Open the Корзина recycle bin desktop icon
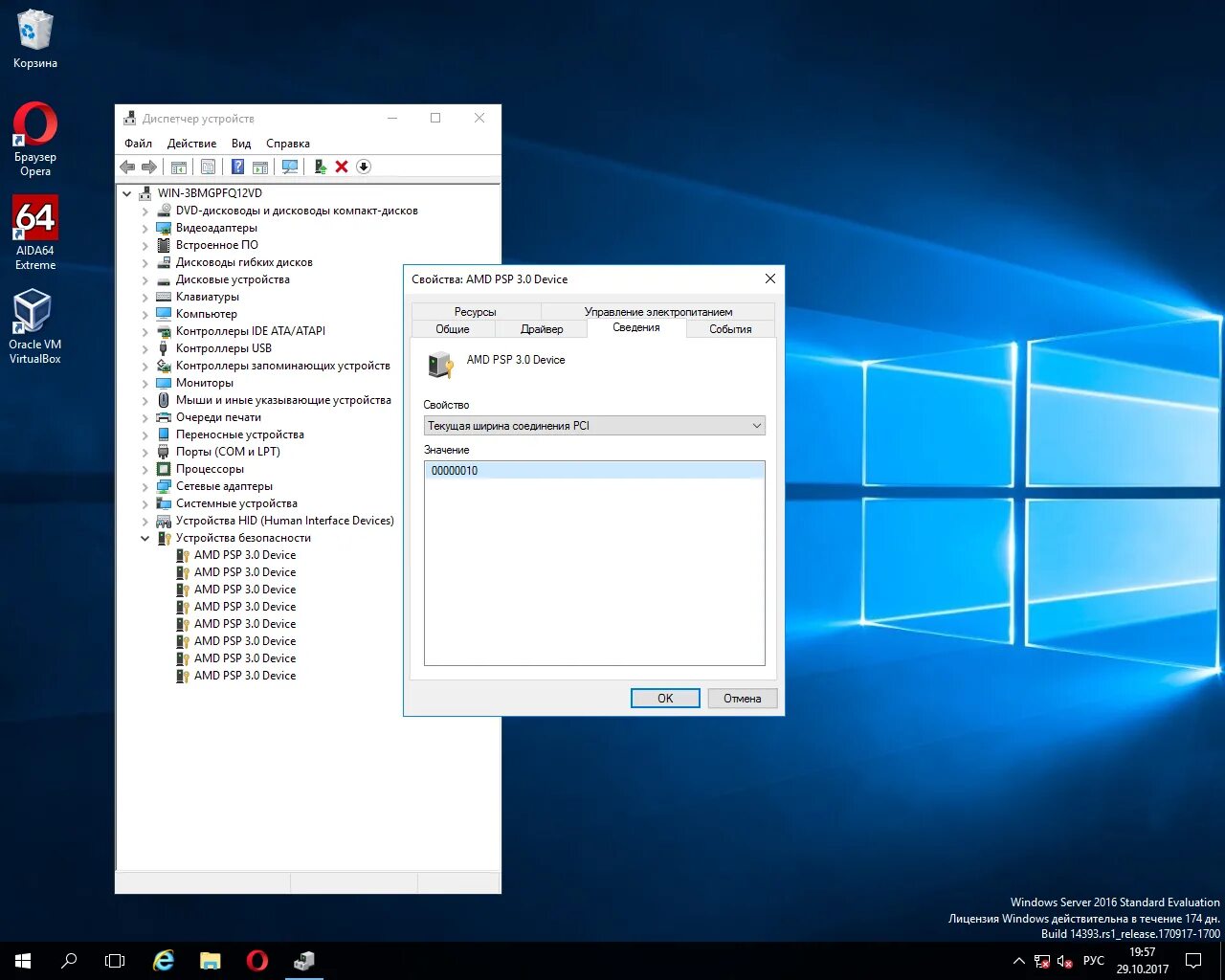The width and height of the screenshot is (1225, 980). (35, 39)
